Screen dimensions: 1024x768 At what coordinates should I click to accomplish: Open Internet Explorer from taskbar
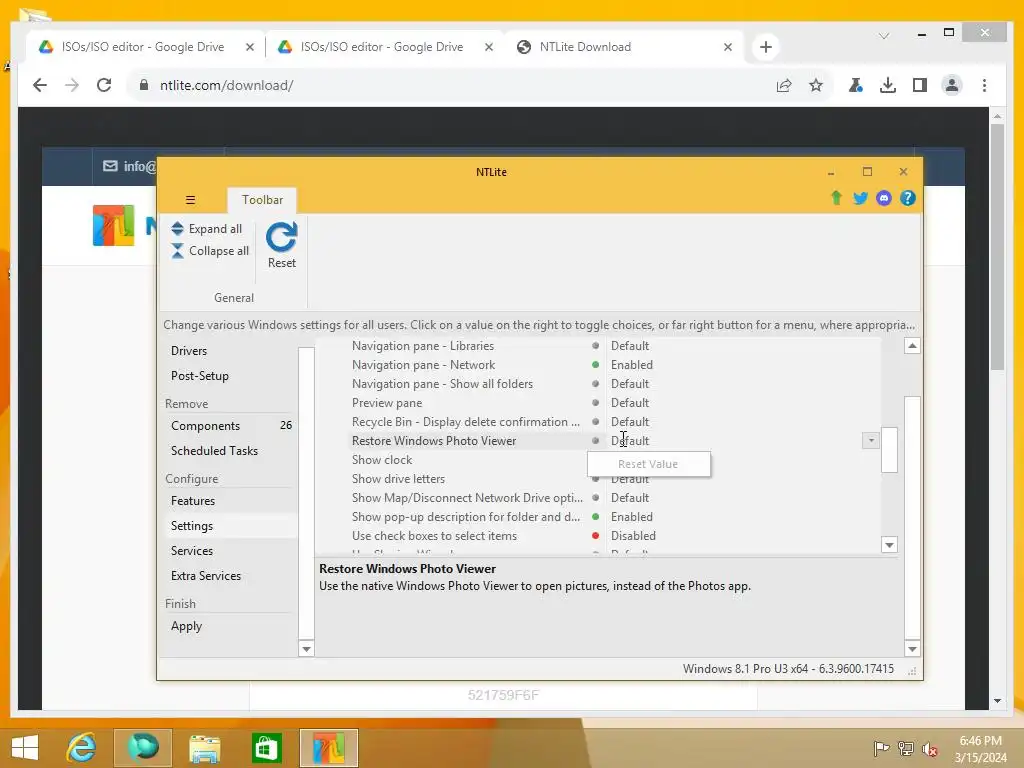click(82, 748)
